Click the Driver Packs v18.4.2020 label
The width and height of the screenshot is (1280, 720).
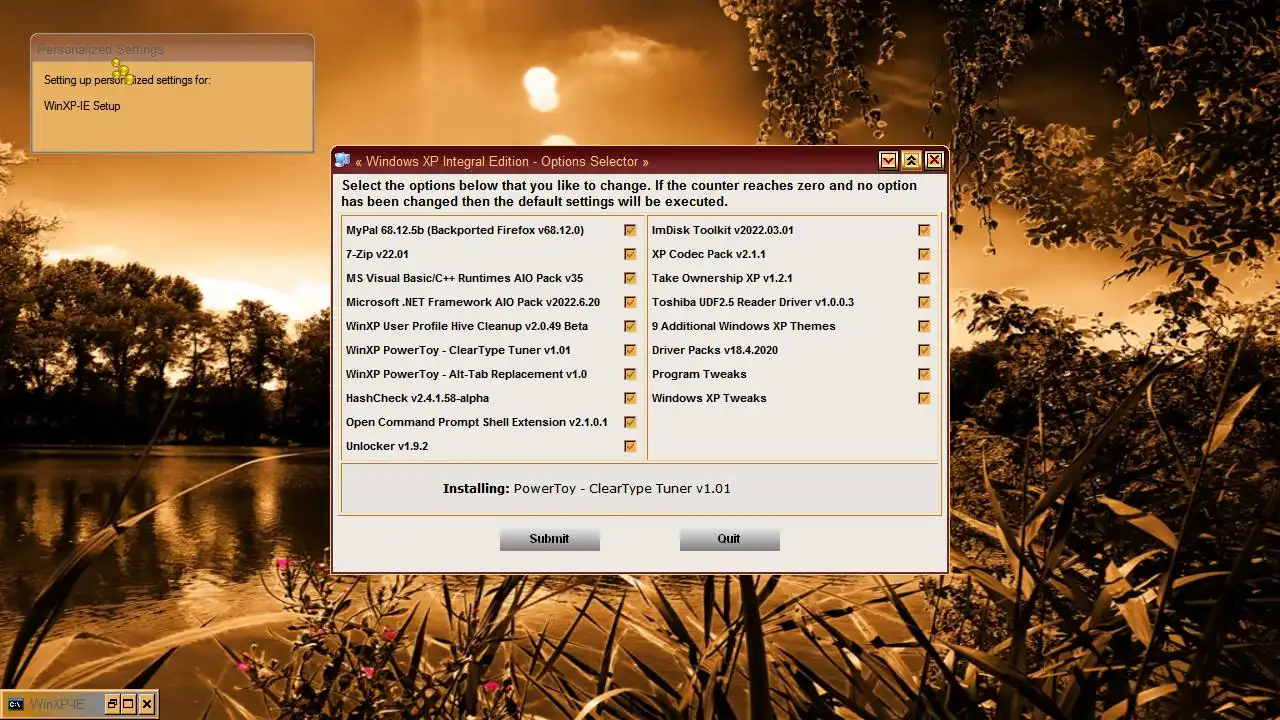[x=715, y=350]
